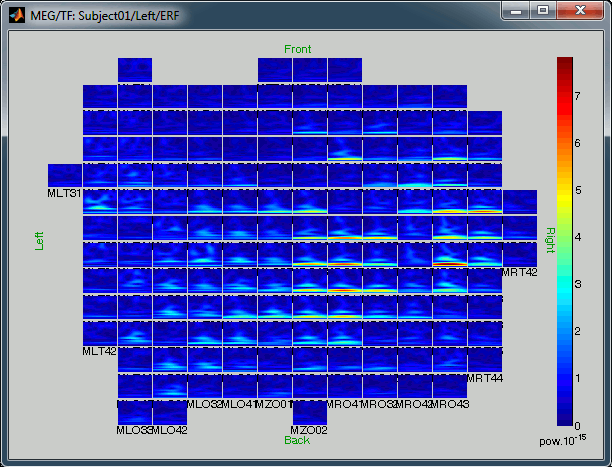Select the MLT31 sensor time-frequency map
Screen dimensions: 612x467
coord(65,174)
